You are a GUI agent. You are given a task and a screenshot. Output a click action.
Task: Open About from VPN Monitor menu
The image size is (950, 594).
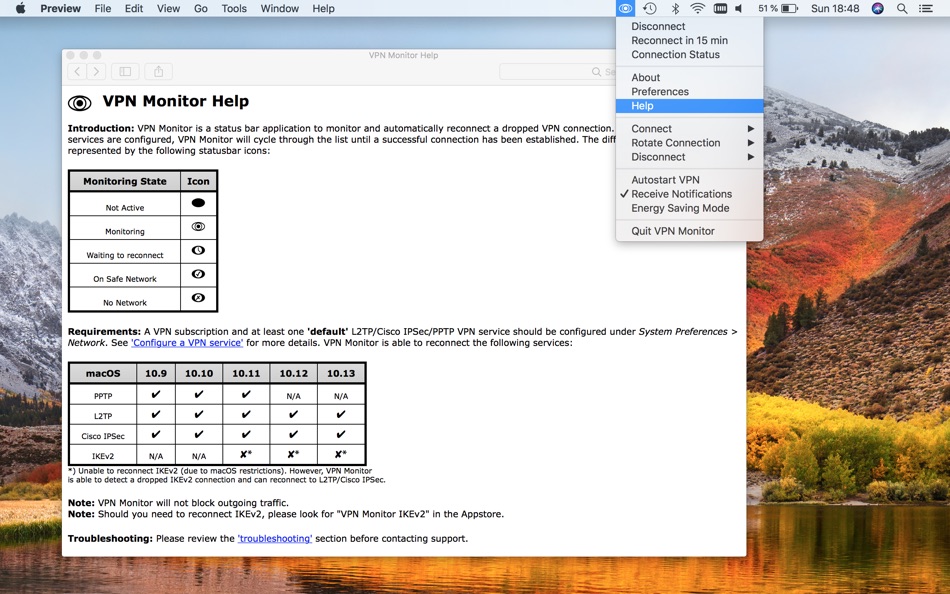pos(689,78)
